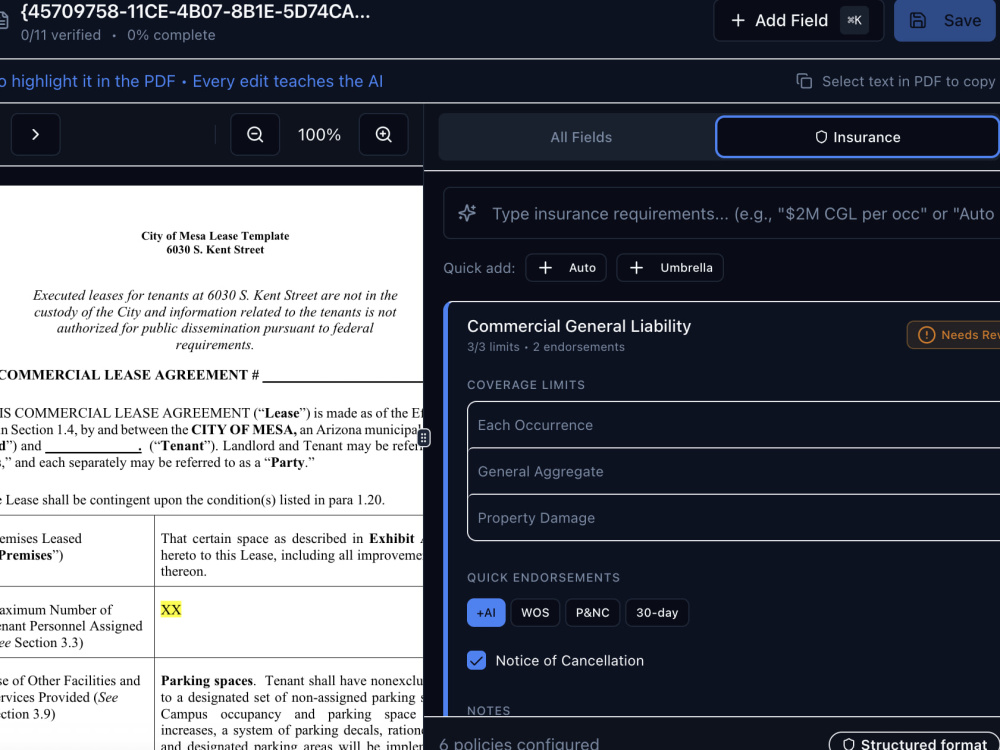Click the COMMERCIAL LEASE AGREEMENT # heading in PDF
Viewport: 1000px width, 750px height.
coord(129,375)
